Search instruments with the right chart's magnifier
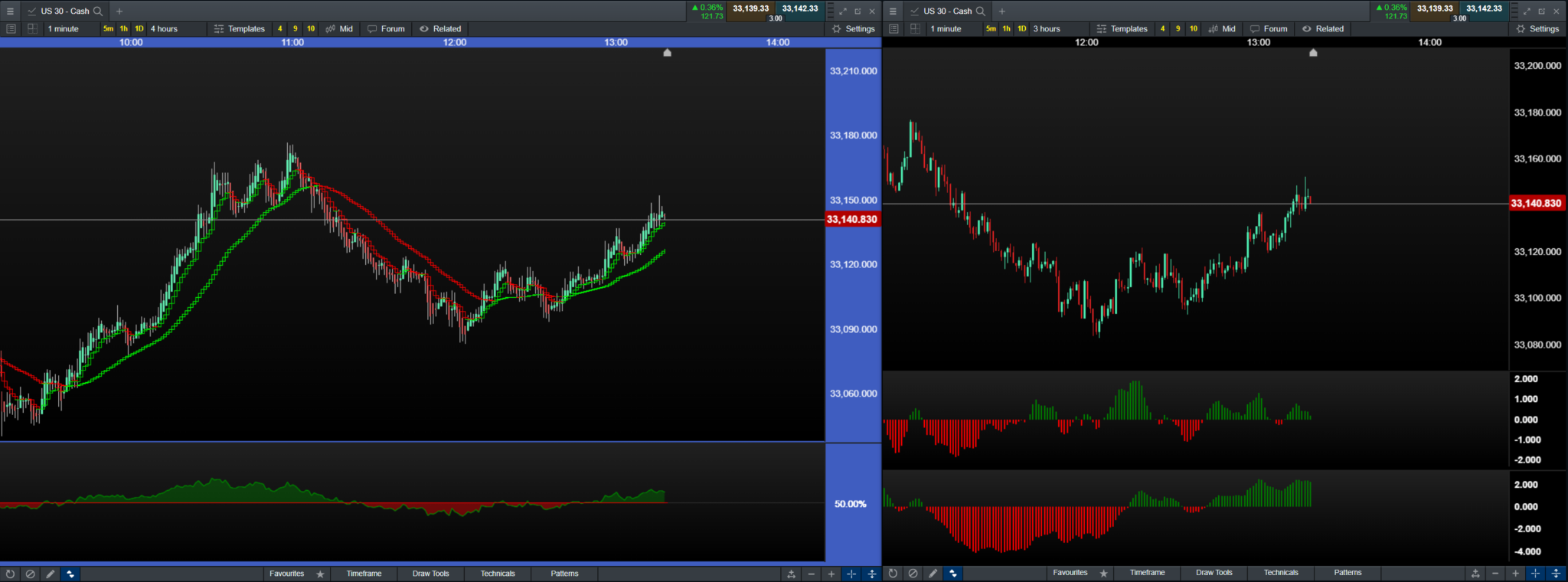 pyautogui.click(x=981, y=11)
